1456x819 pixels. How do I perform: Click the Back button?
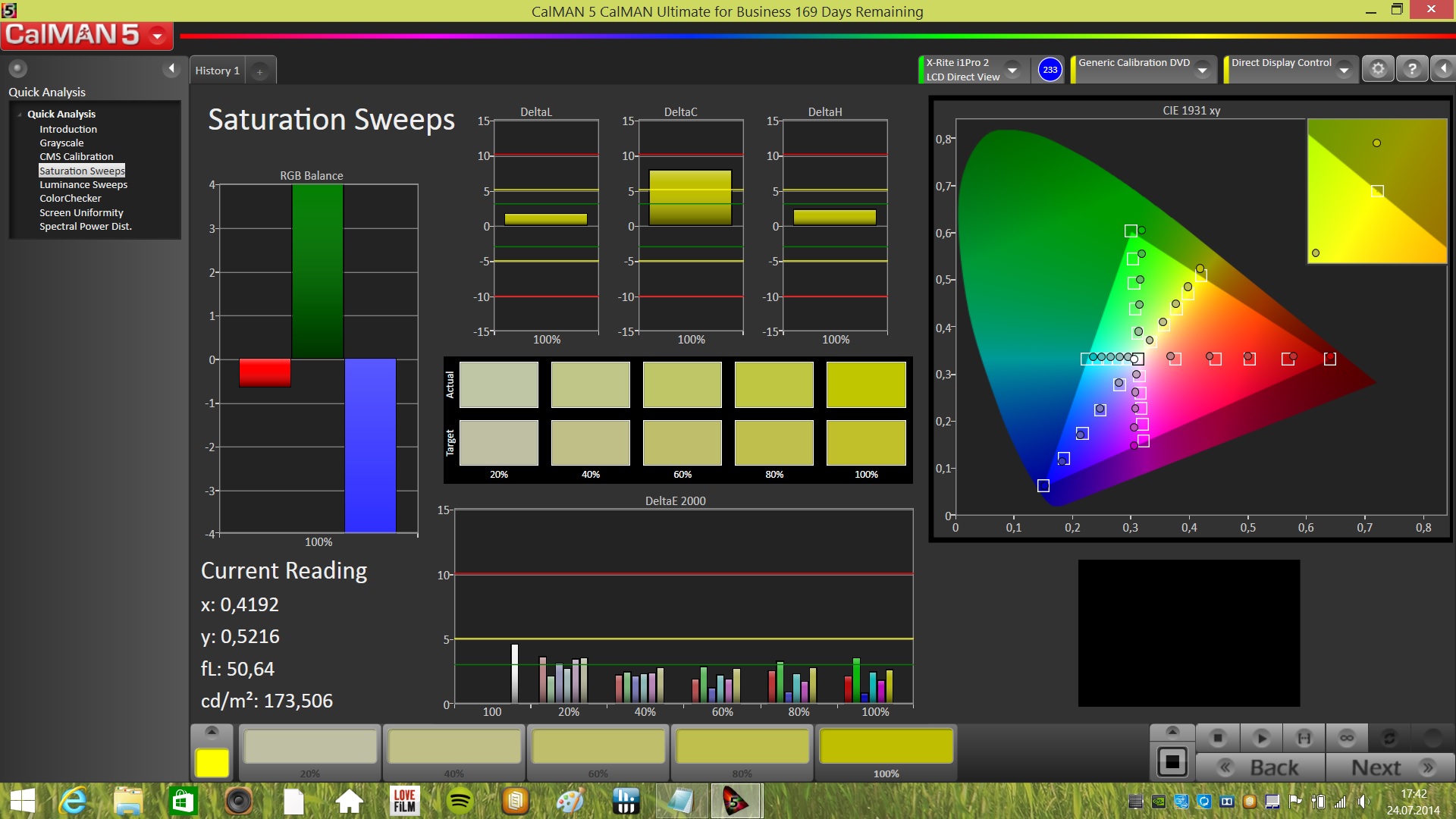click(x=1260, y=767)
